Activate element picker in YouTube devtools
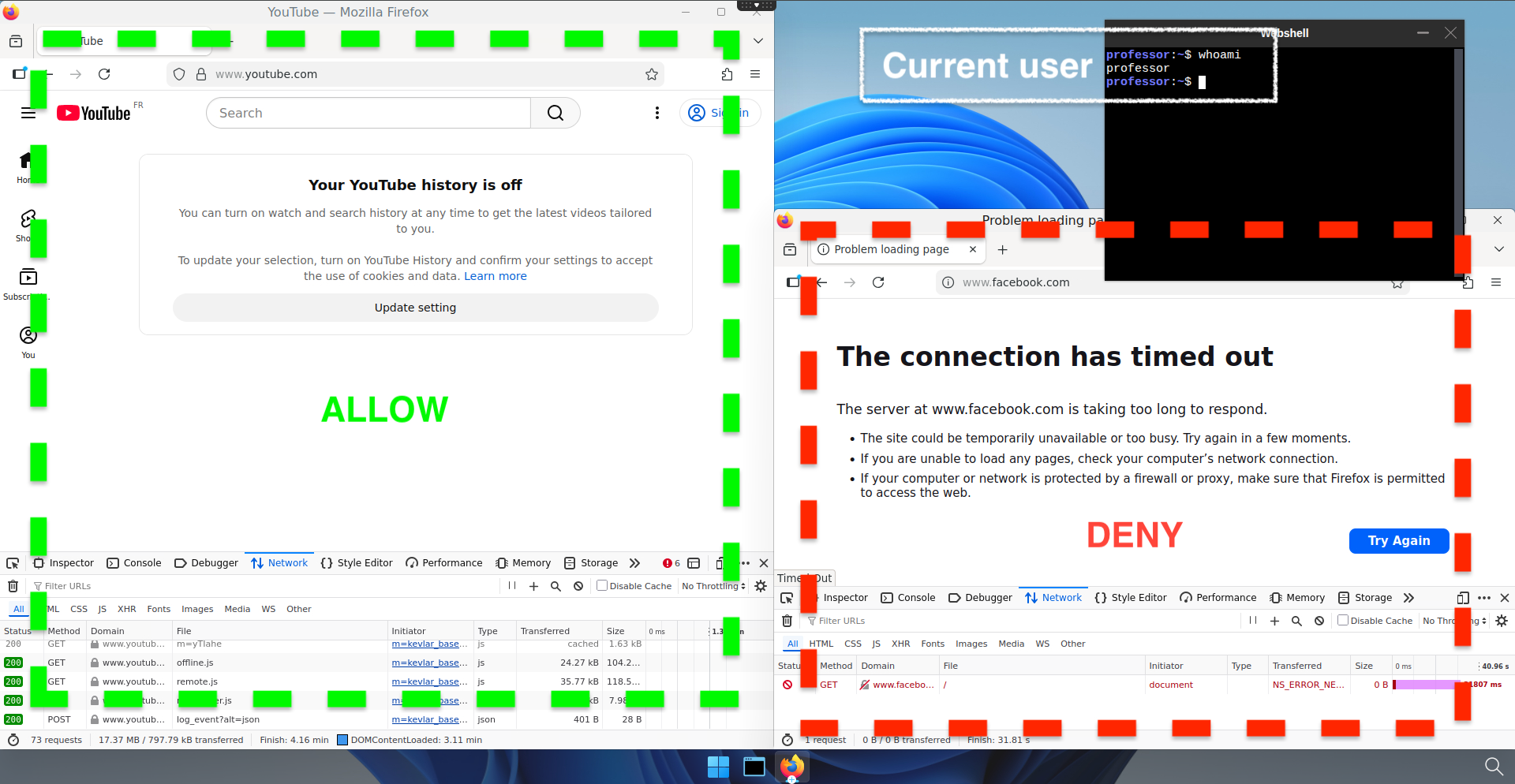The image size is (1515, 784). point(13,563)
